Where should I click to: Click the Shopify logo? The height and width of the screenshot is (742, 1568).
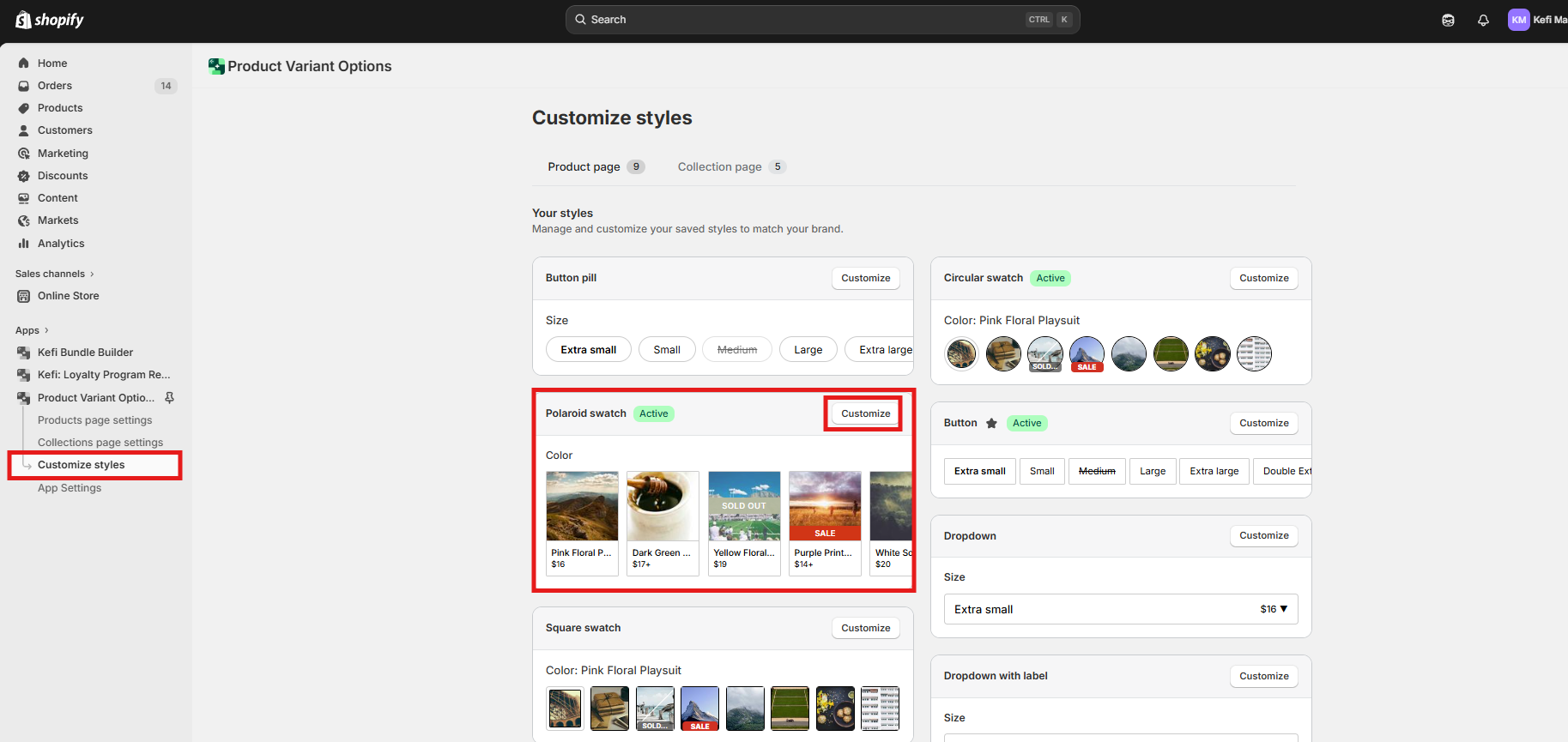coord(49,20)
